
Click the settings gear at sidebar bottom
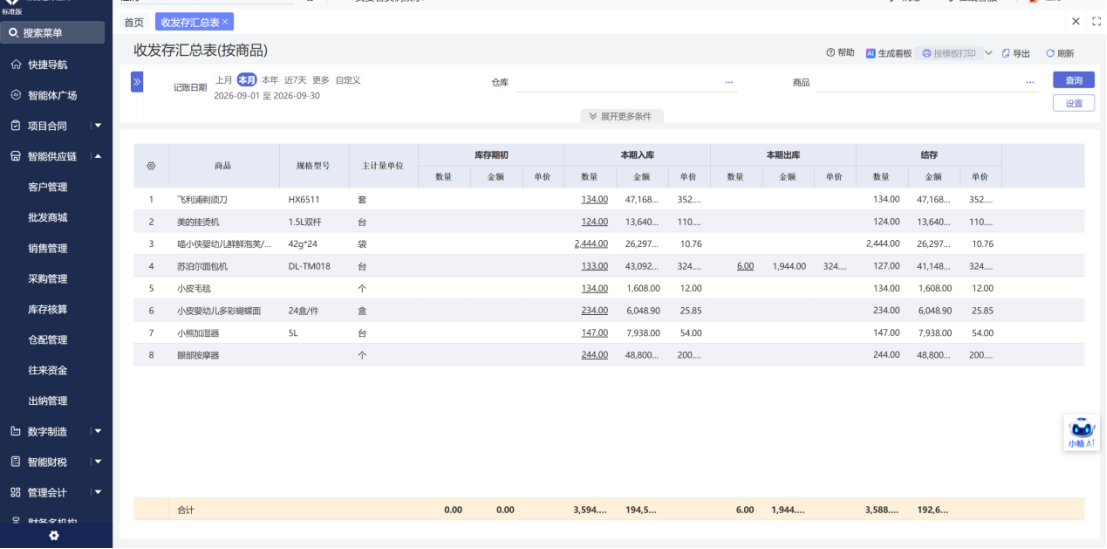(54, 536)
